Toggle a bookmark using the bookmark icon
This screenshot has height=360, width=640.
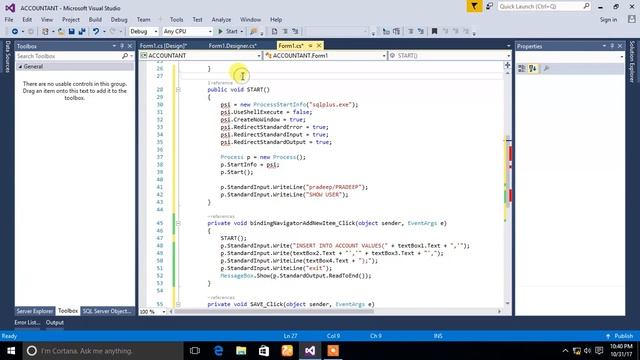434,31
